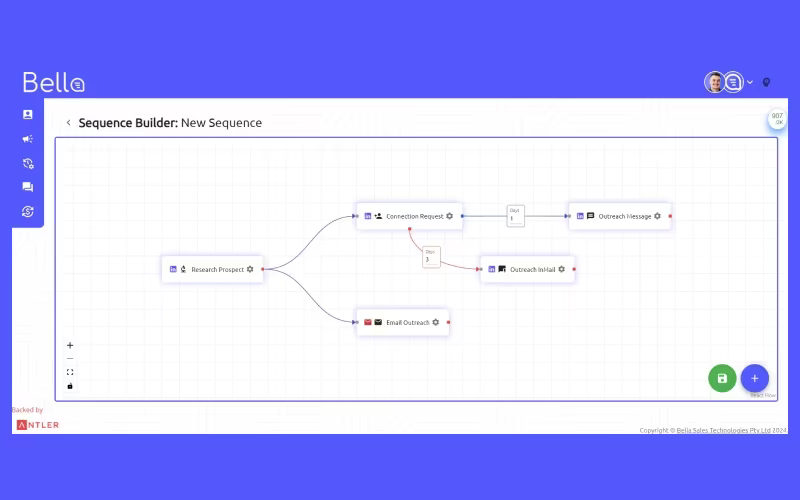The height and width of the screenshot is (500, 800).
Task: Zoom in the canvas with plus control
Action: (70, 345)
